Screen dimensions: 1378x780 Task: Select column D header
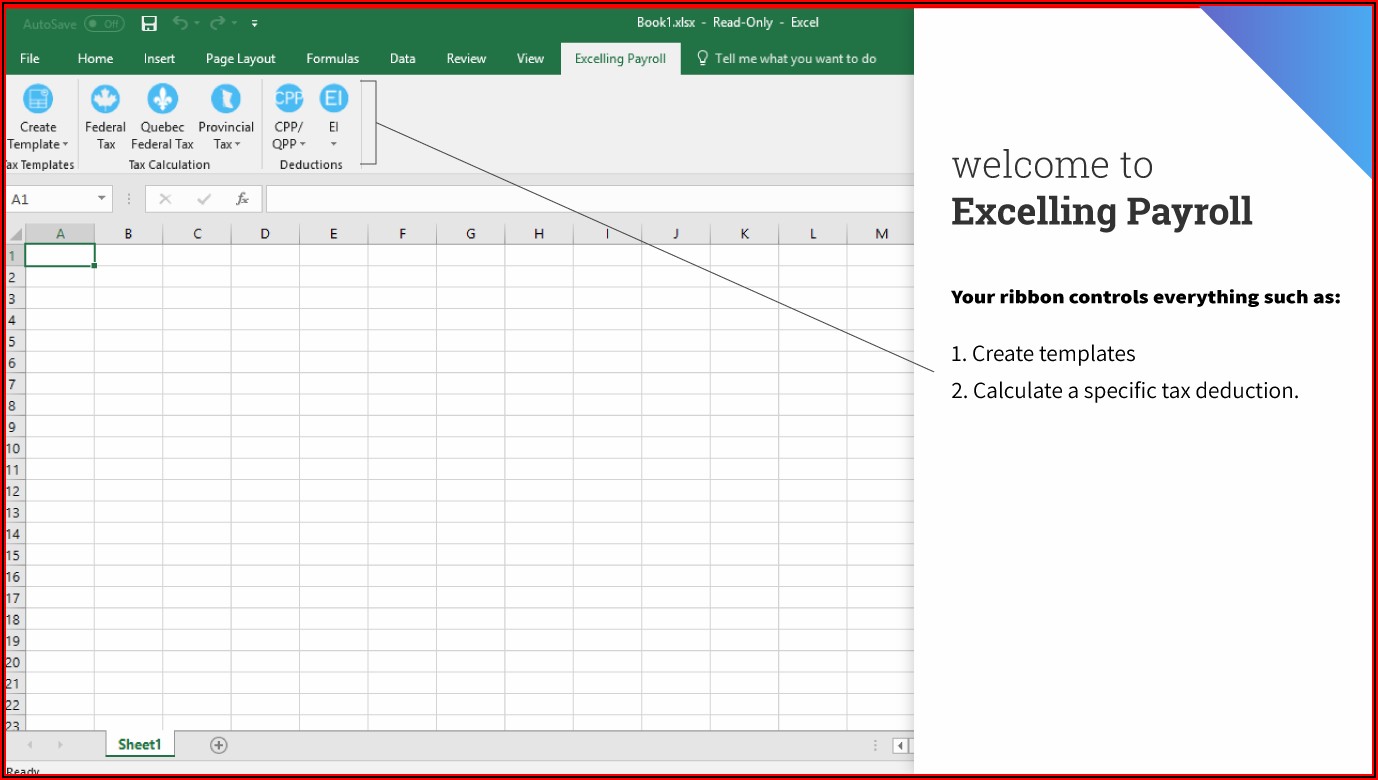coord(265,234)
